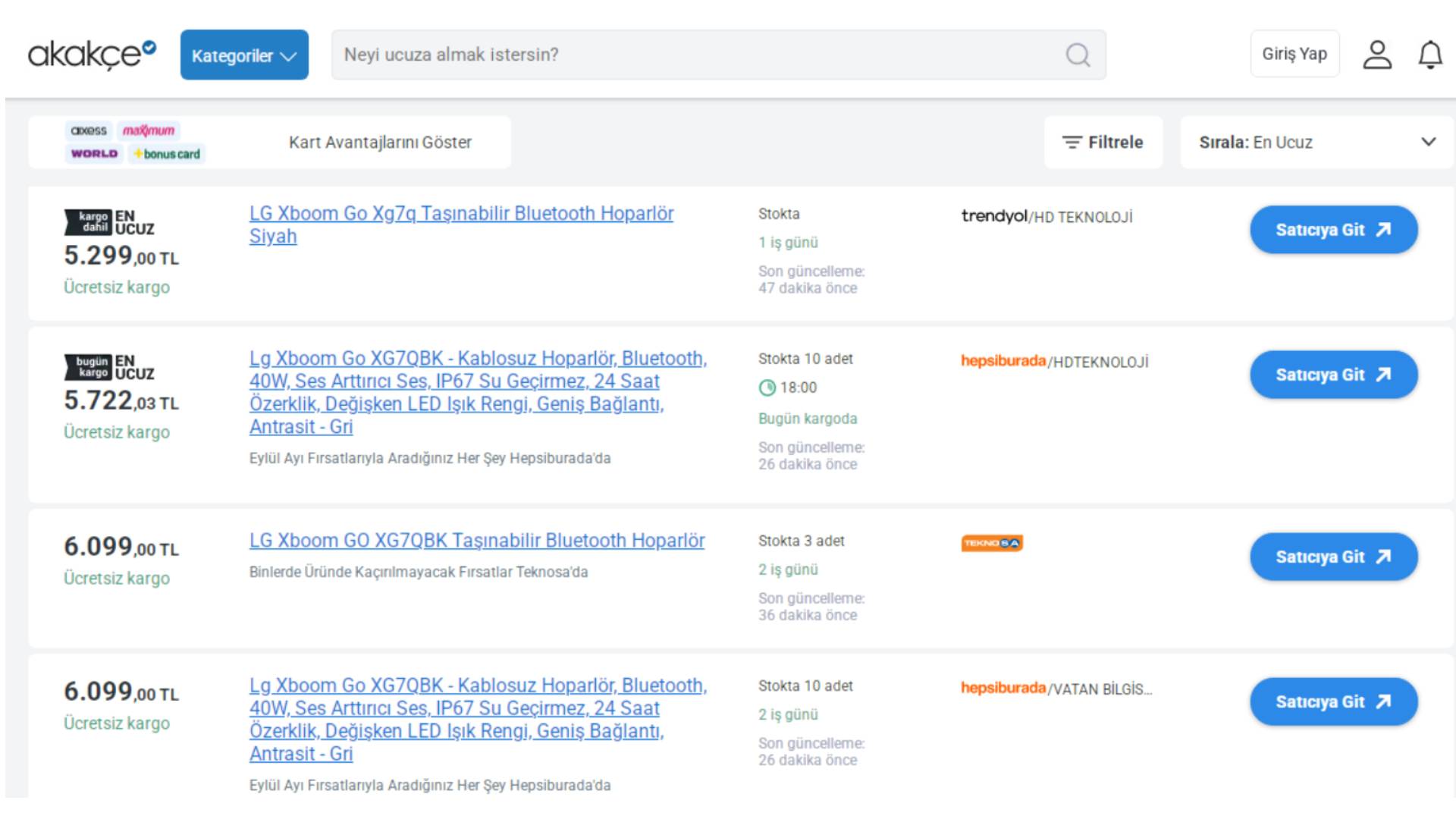This screenshot has width=1456, height=819.
Task: Open the notifications bell icon
Action: pos(1430,55)
